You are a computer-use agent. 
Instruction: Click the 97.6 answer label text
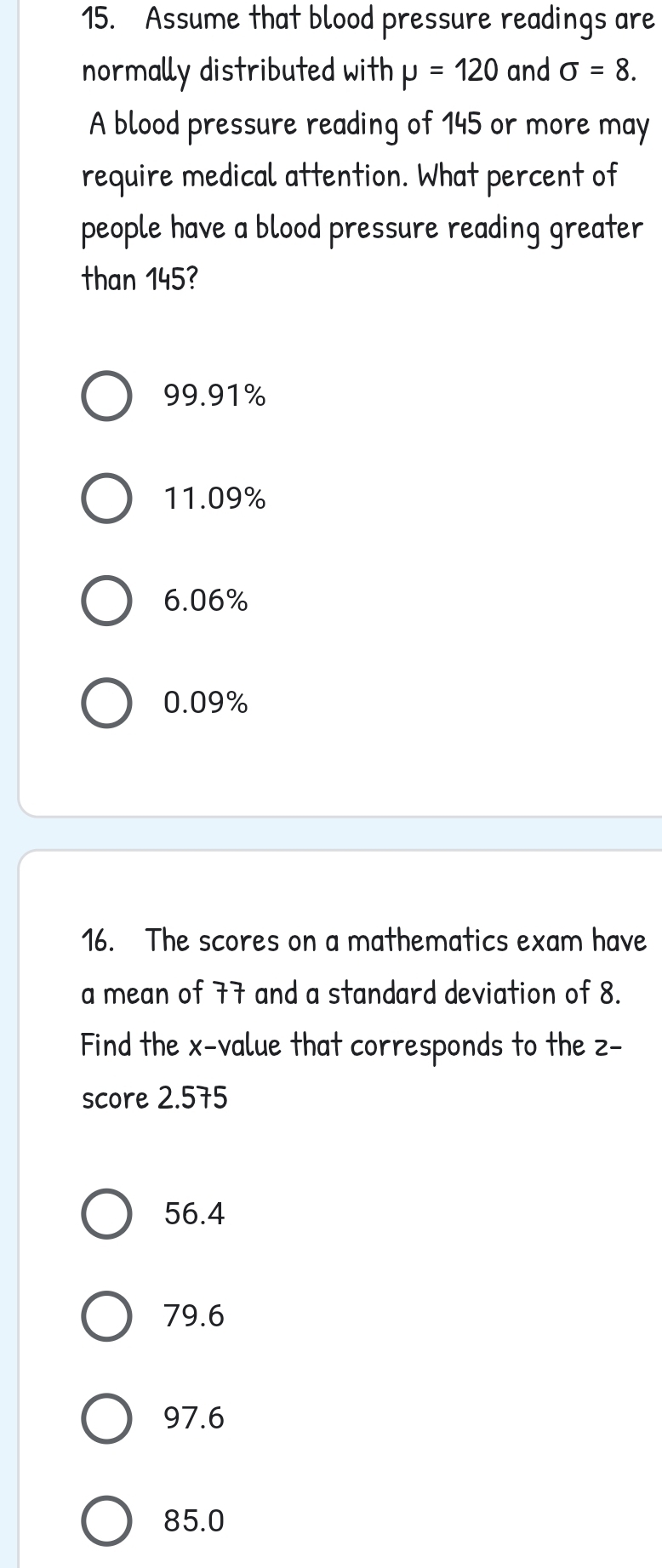[195, 1418]
